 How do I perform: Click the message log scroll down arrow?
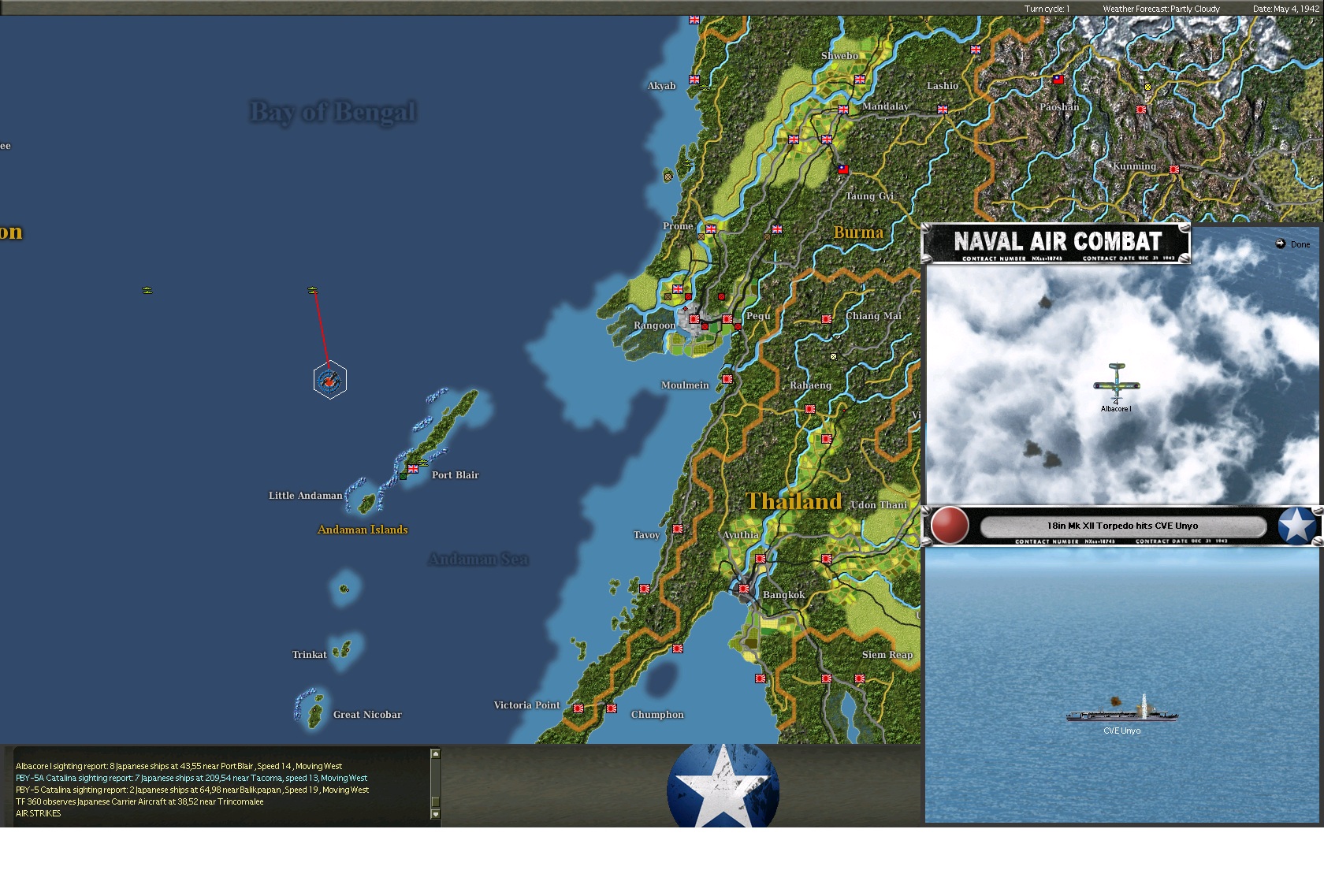click(435, 815)
